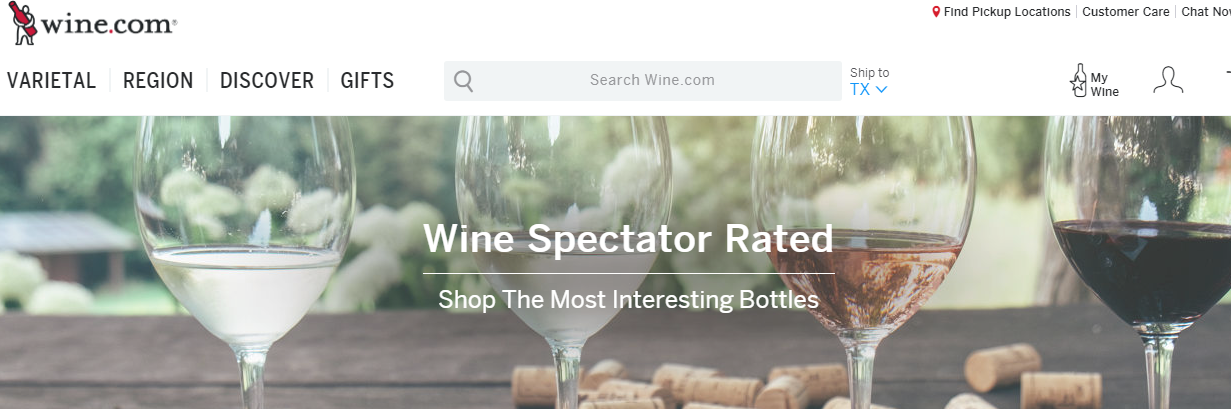The image size is (1231, 409).
Task: Open the DISCOVER menu
Action: coord(267,81)
